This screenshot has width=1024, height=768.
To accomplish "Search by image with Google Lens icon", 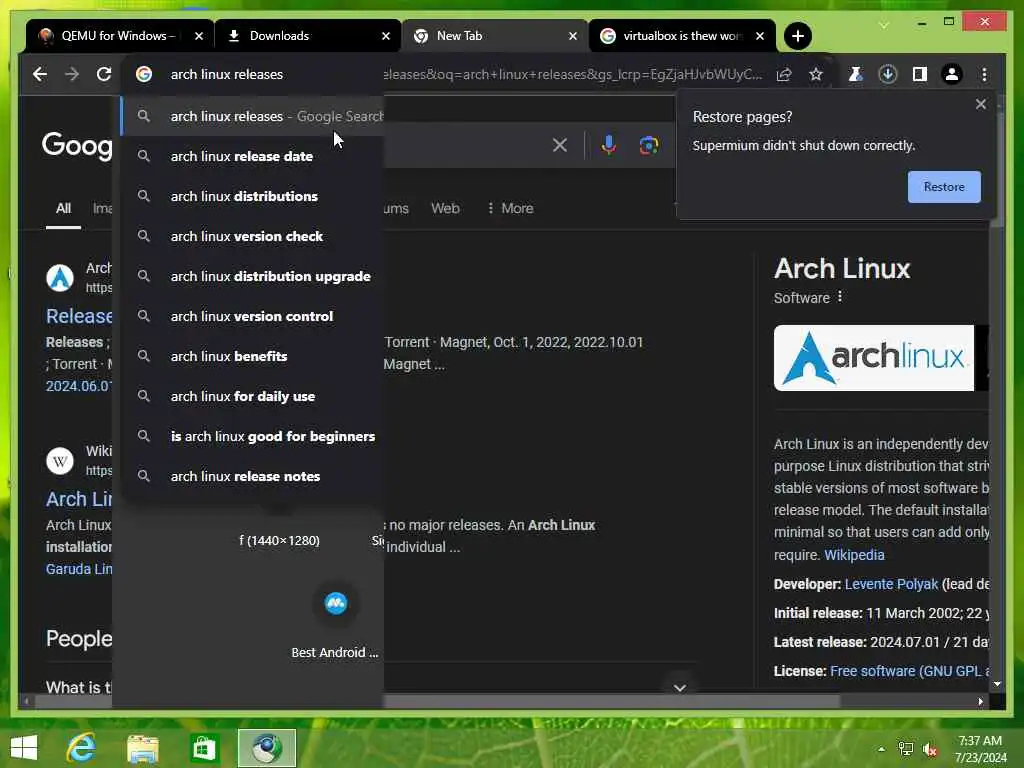I will tap(648, 145).
